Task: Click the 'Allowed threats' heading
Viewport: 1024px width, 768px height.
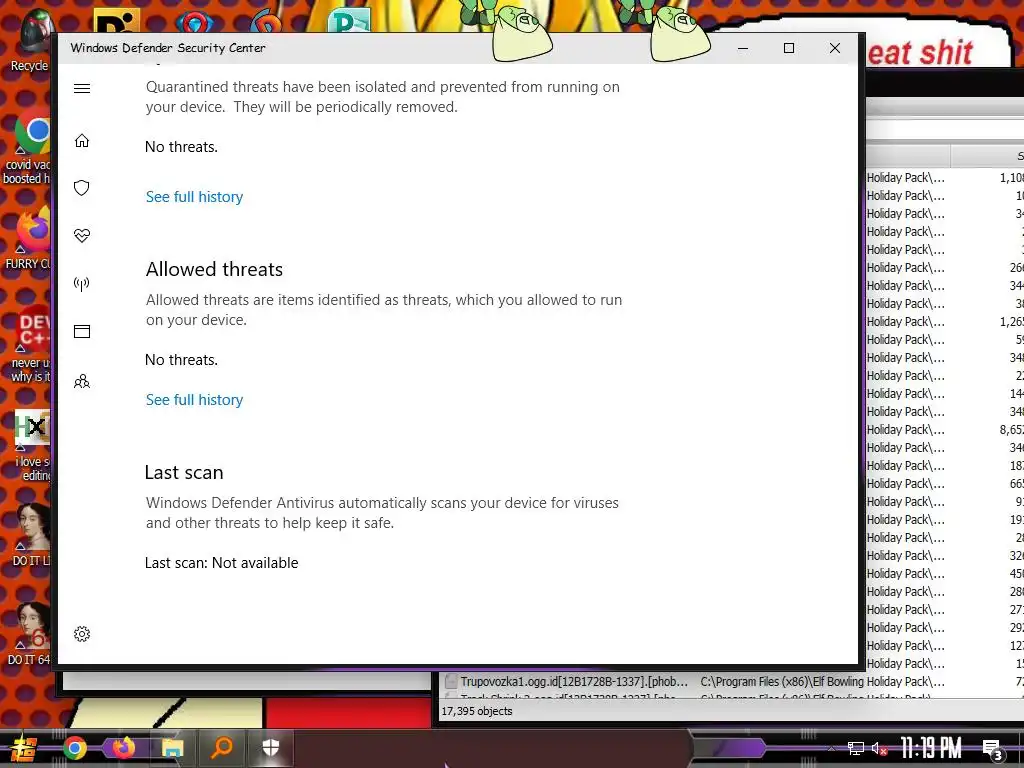Action: (214, 269)
